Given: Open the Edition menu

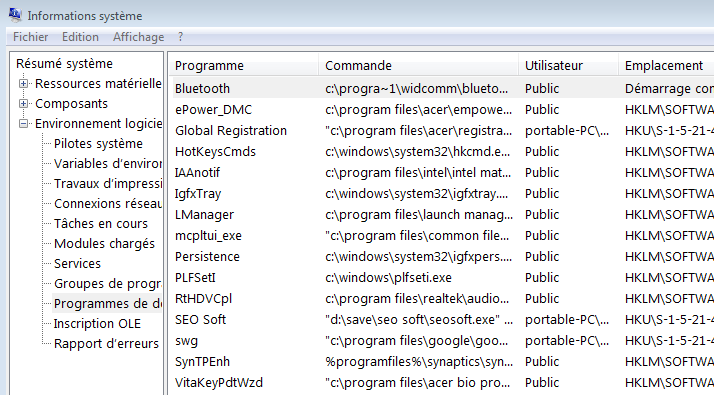Looking at the screenshot, I should click(x=80, y=37).
